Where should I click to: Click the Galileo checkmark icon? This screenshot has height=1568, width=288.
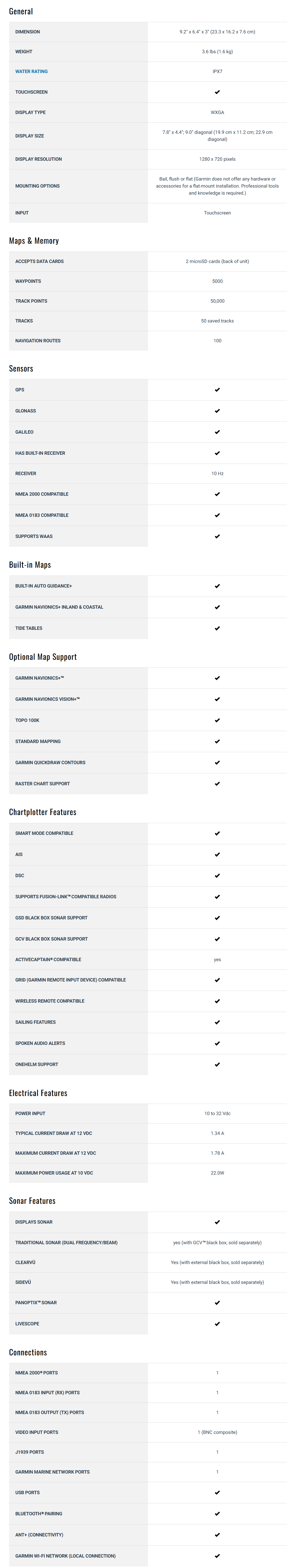pyautogui.click(x=218, y=432)
